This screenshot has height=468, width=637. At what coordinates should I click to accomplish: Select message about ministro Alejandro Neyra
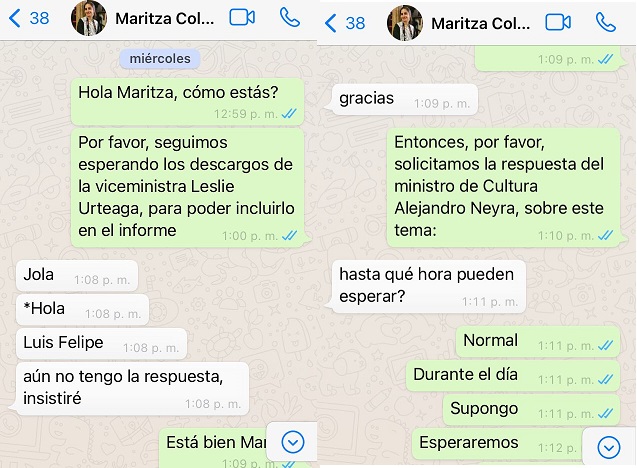tap(503, 188)
